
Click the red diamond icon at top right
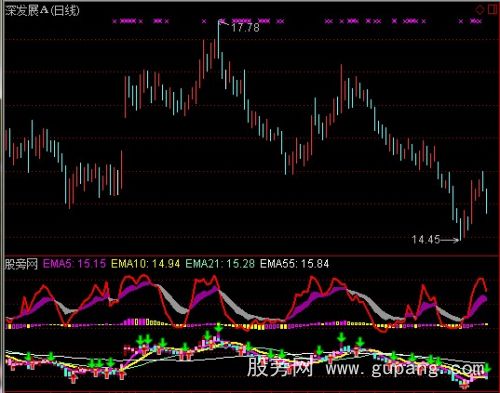(480, 10)
